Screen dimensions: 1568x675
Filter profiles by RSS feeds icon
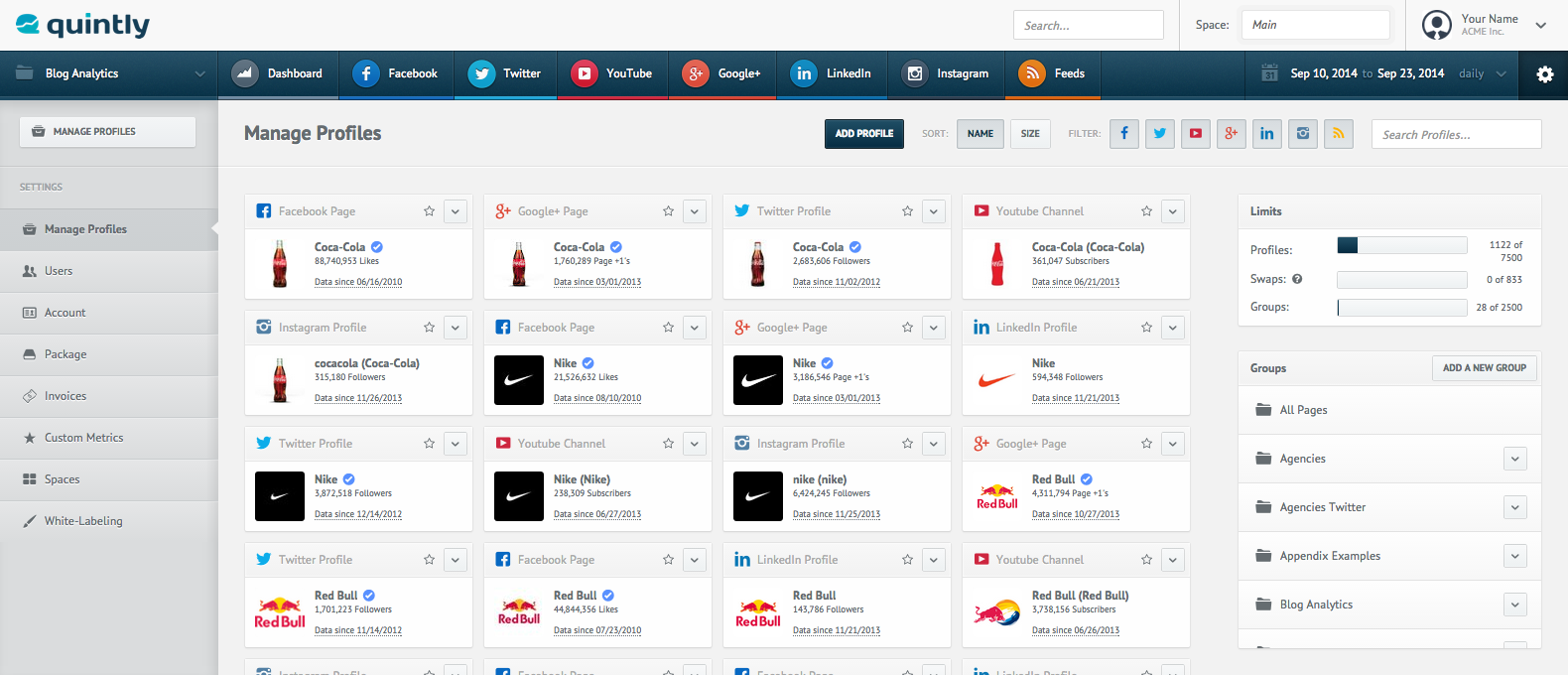(1339, 134)
